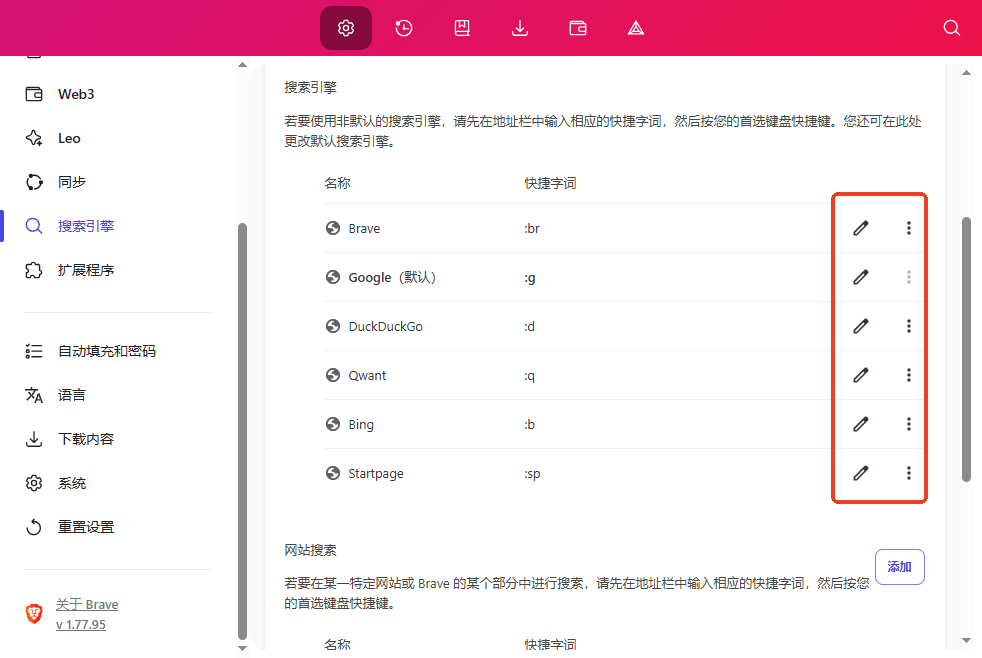Image resolution: width=982 pixels, height=658 pixels.
Task: Open more actions for Startpage engine
Action: click(909, 473)
